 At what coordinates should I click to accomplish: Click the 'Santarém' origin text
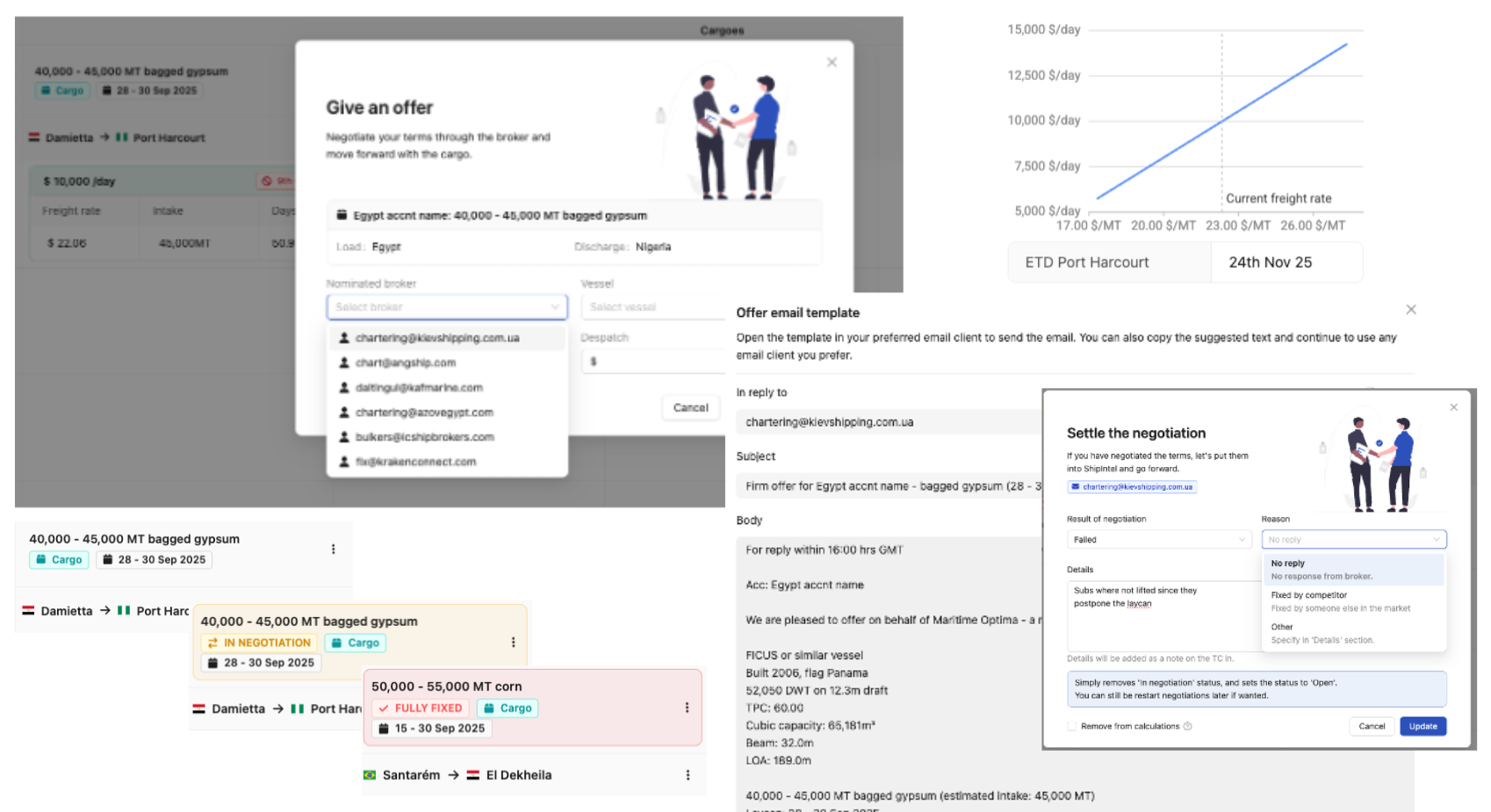coord(411,775)
